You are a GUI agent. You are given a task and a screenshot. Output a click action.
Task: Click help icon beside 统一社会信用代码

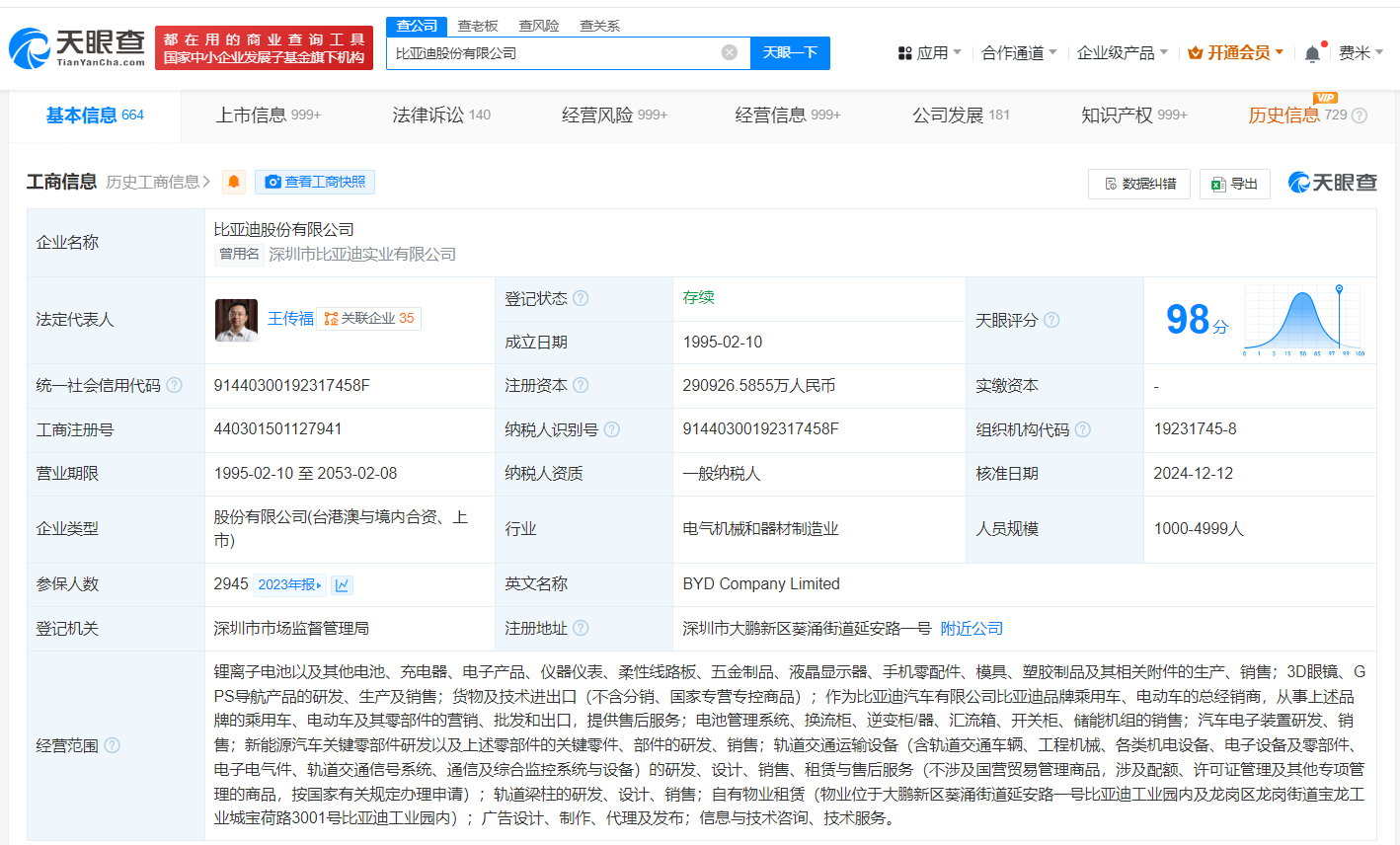click(175, 385)
